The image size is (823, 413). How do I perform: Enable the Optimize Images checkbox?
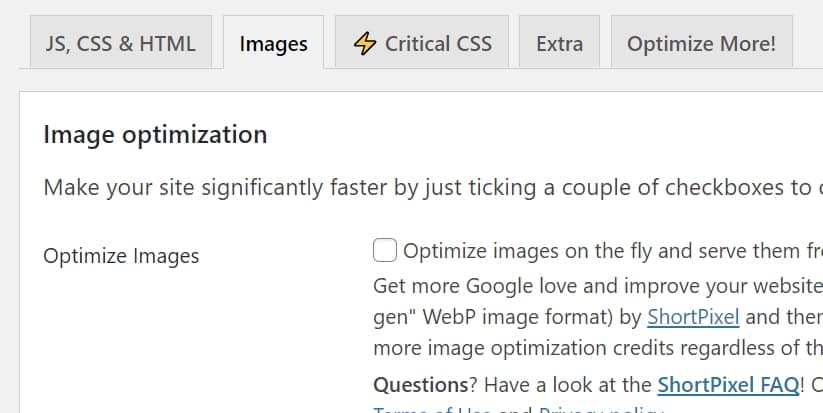click(x=386, y=250)
